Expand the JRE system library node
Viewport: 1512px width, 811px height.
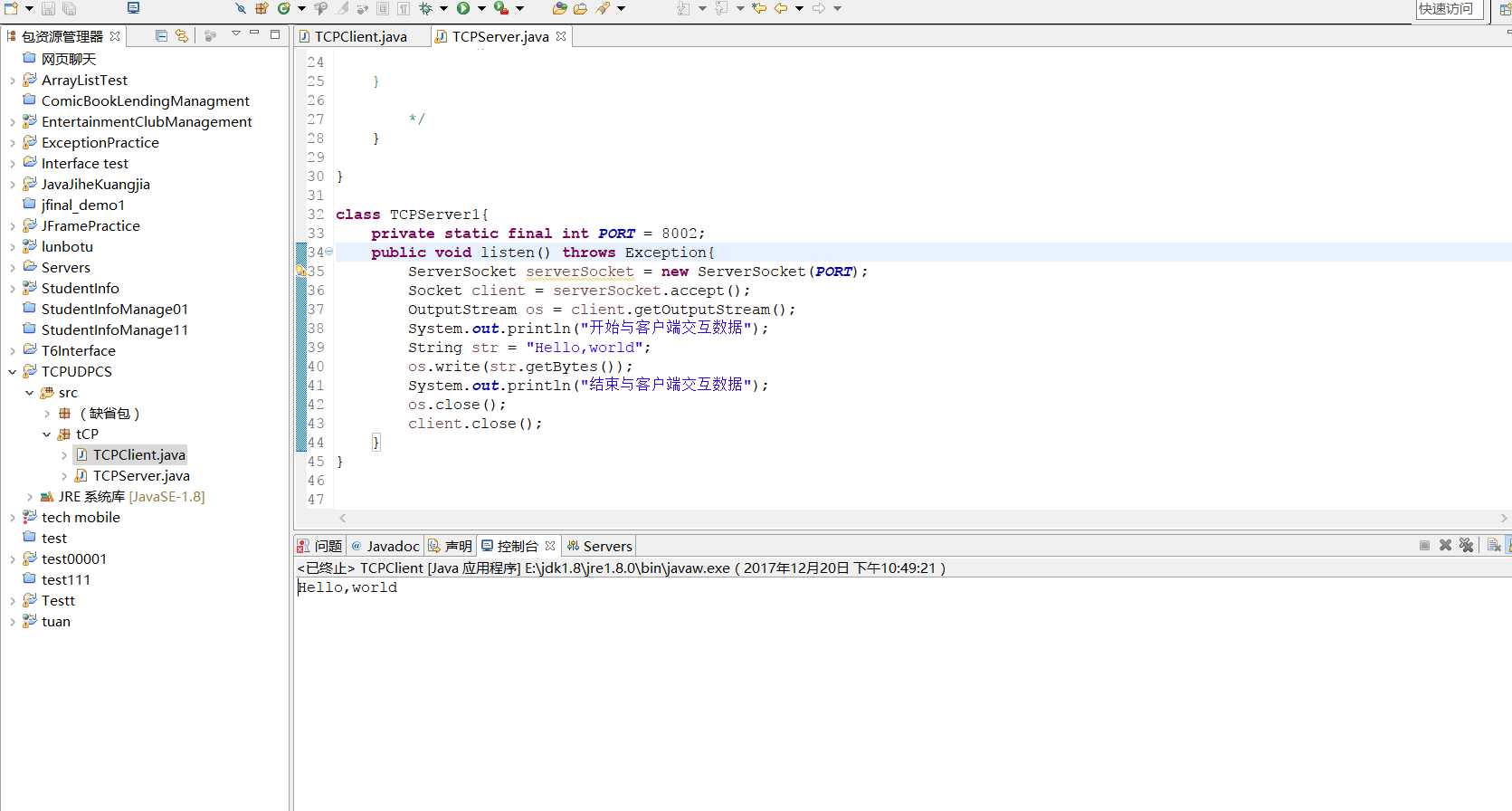29,497
